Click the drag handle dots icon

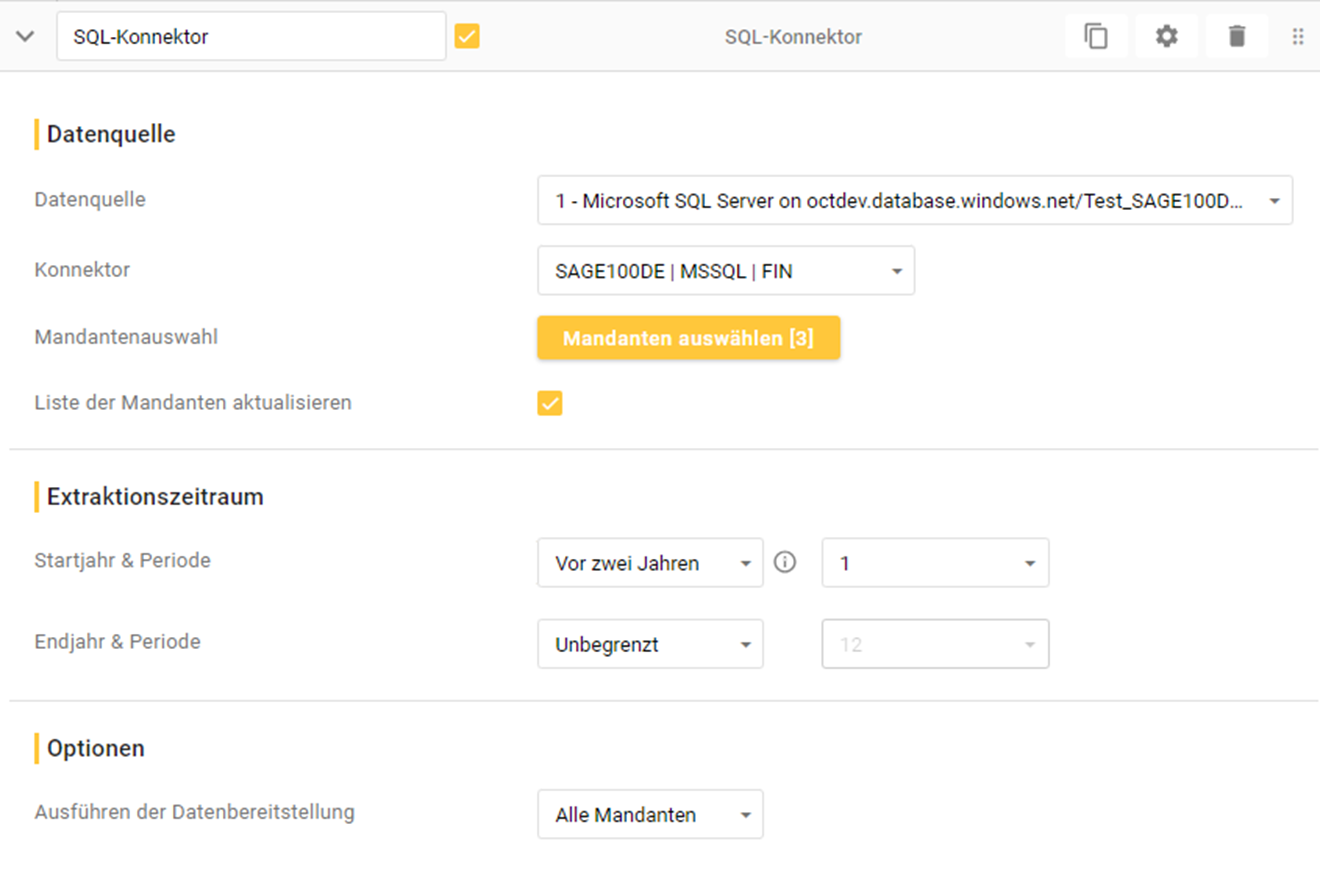coord(1298,37)
